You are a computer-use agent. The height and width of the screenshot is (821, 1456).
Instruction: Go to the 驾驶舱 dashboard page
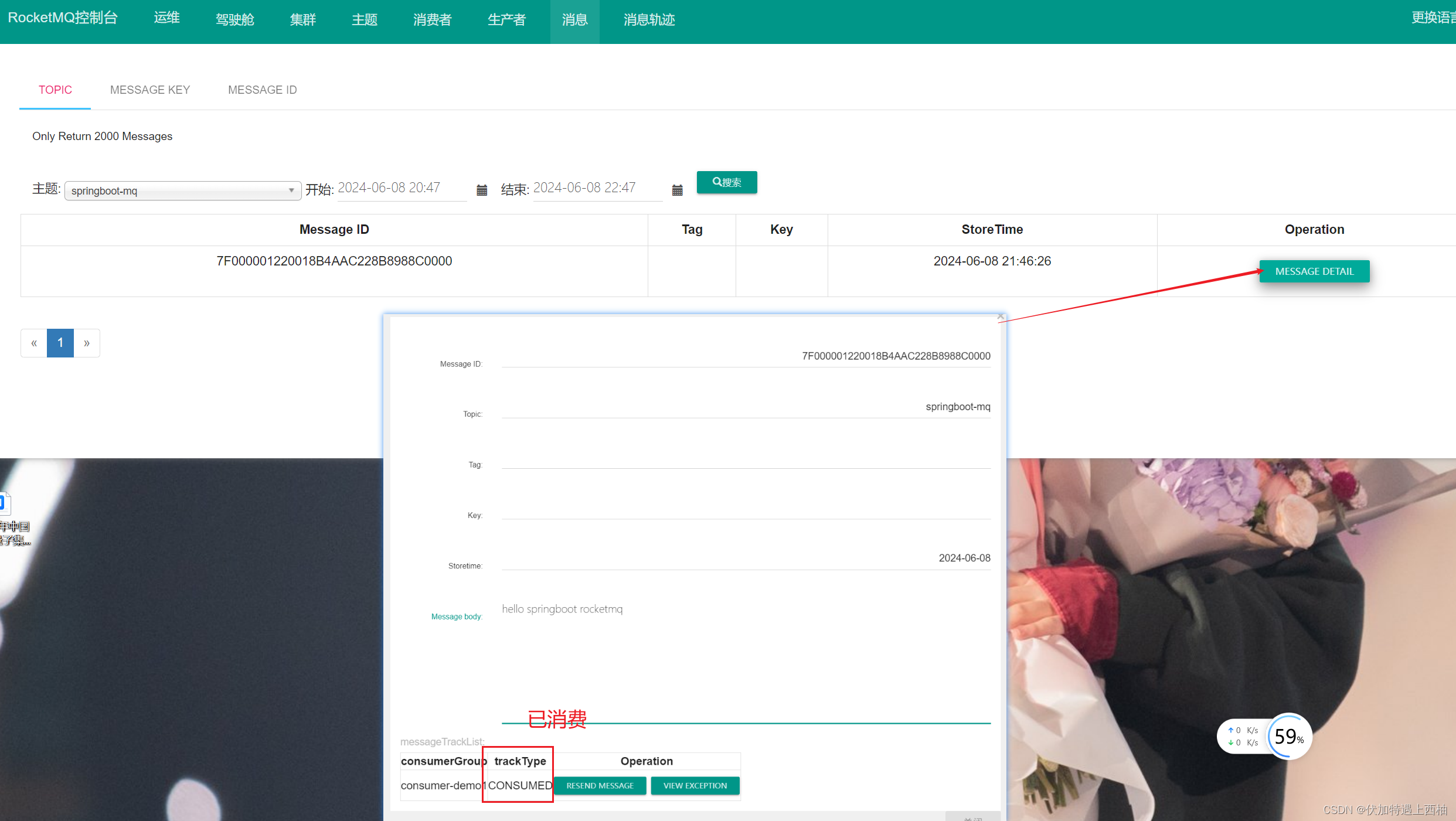(x=234, y=20)
